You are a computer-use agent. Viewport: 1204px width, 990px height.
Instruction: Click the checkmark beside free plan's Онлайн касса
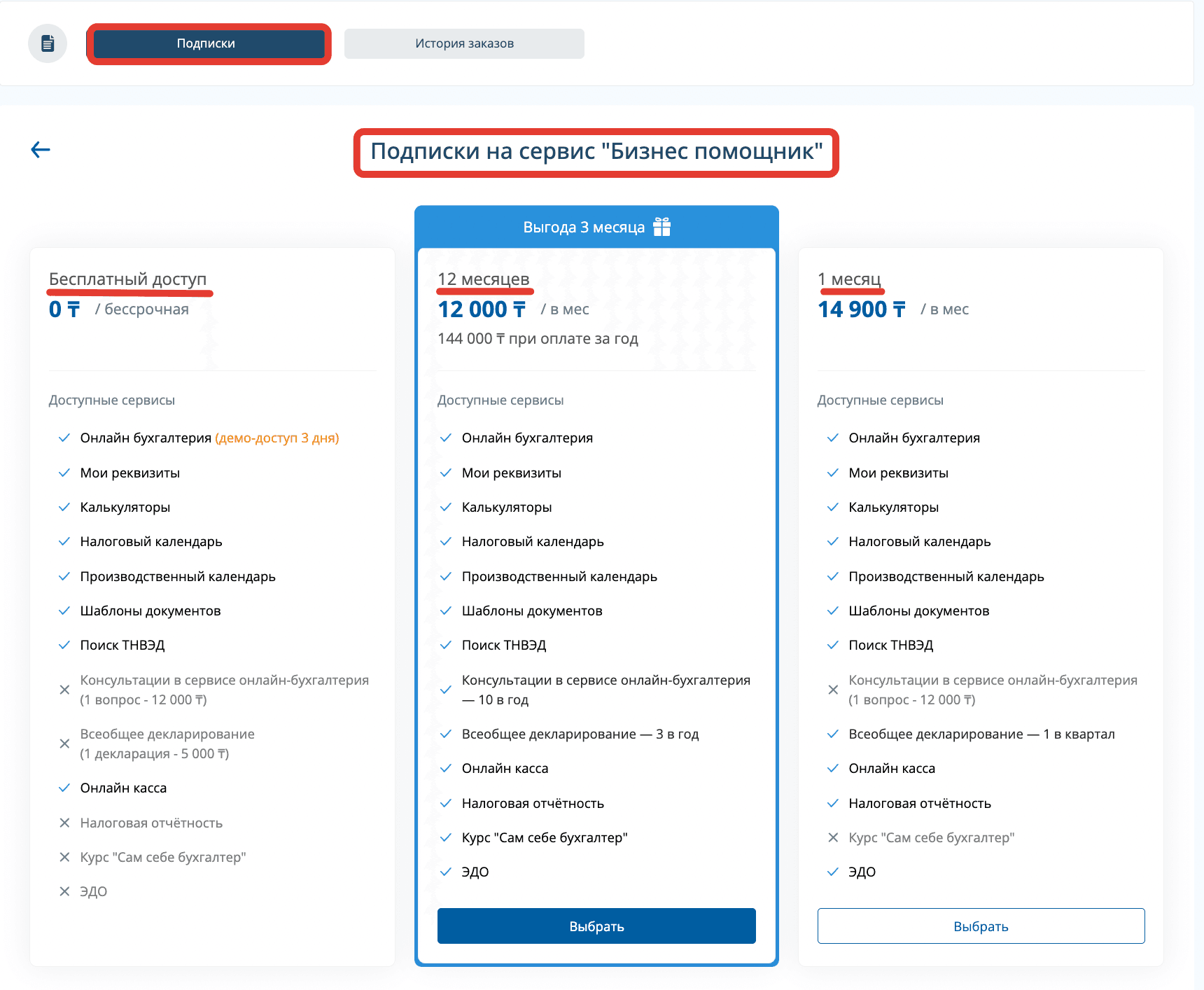64,788
